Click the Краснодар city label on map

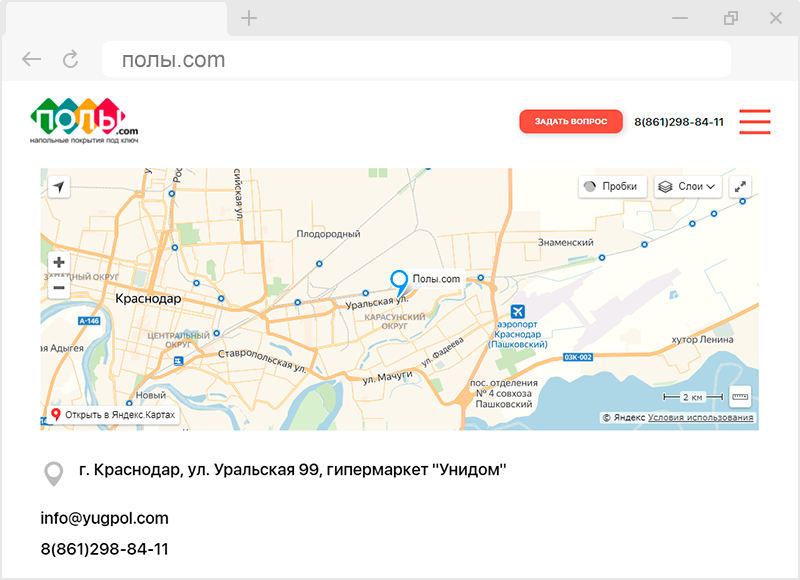148,298
